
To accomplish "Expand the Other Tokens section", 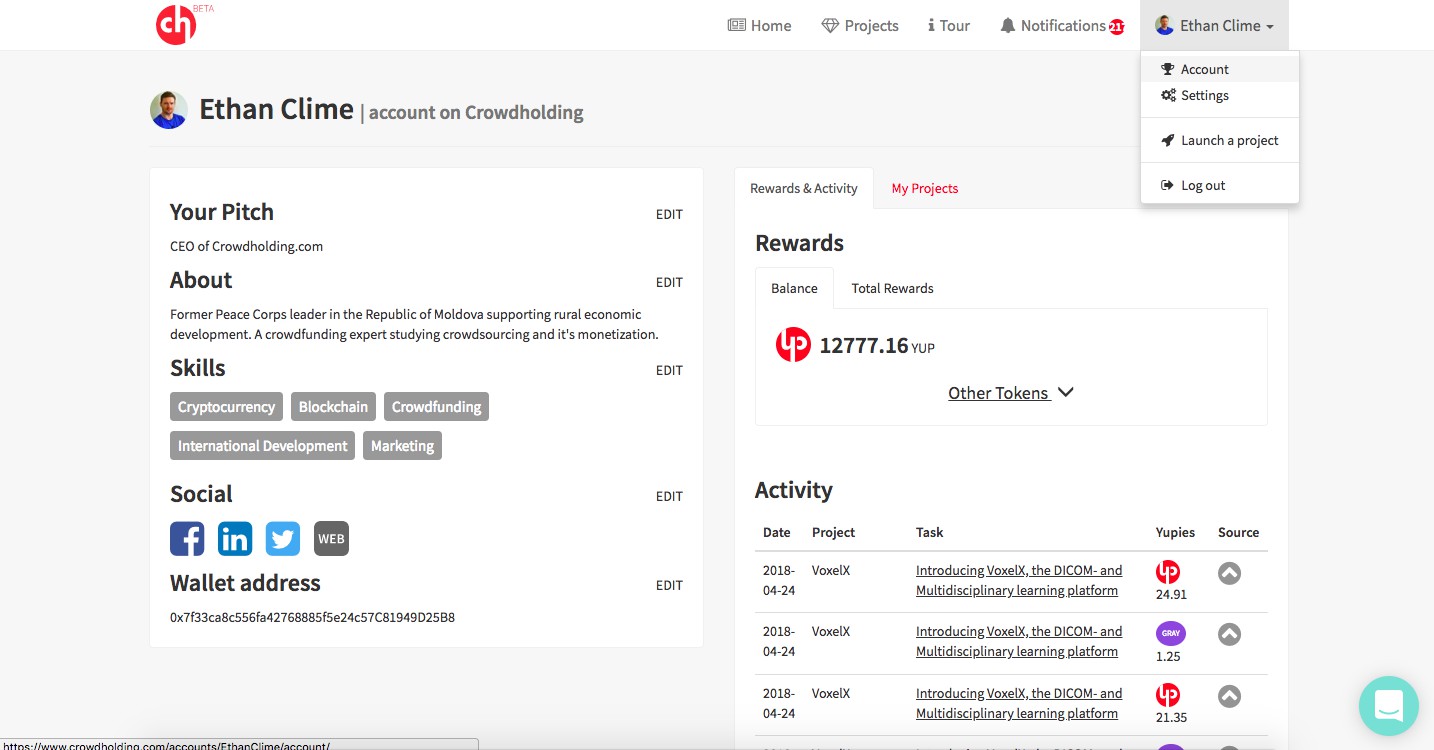I will [1011, 393].
